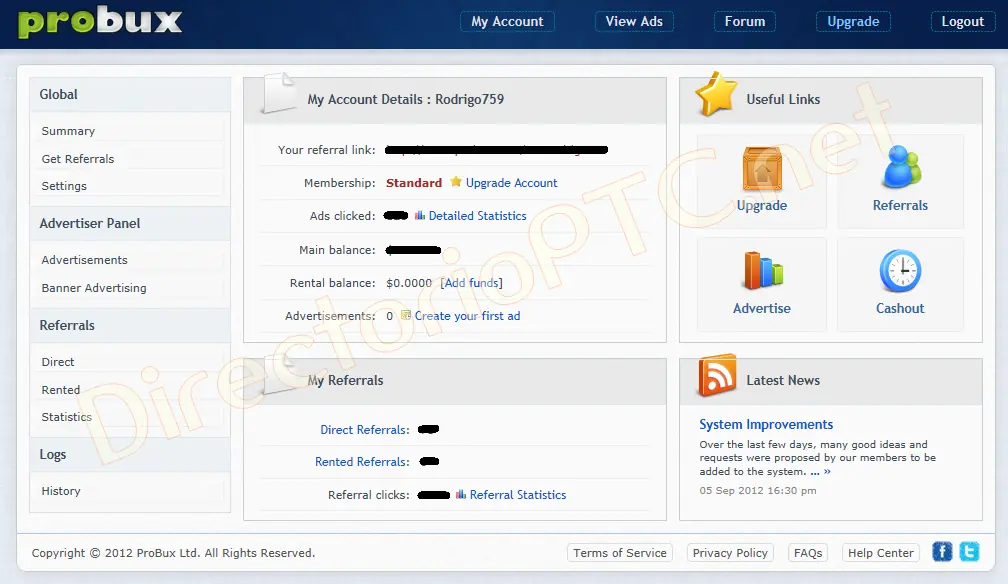The image size is (1008, 584).
Task: Open the Detailed Statistics link
Action: (478, 216)
